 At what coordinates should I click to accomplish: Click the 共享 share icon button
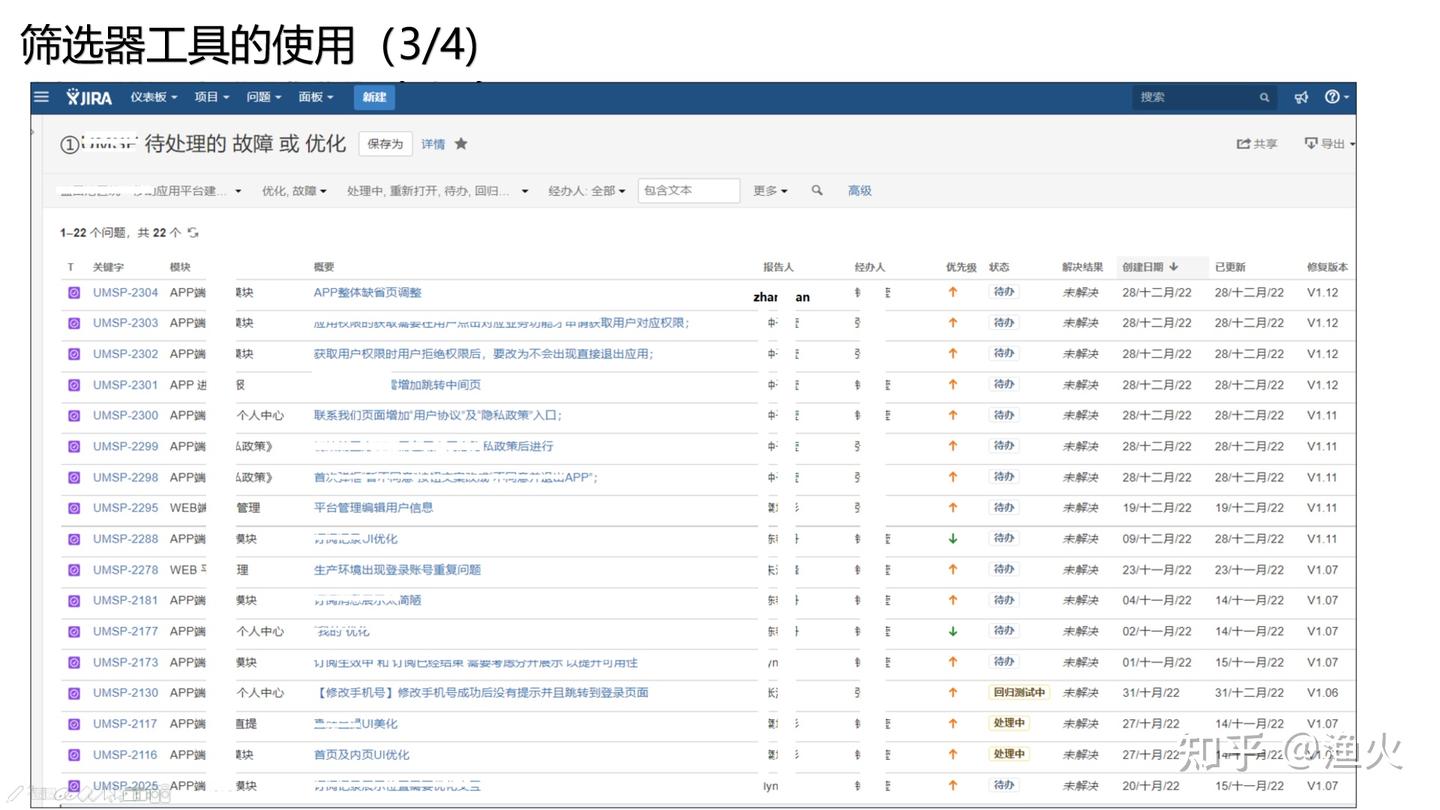(1257, 144)
